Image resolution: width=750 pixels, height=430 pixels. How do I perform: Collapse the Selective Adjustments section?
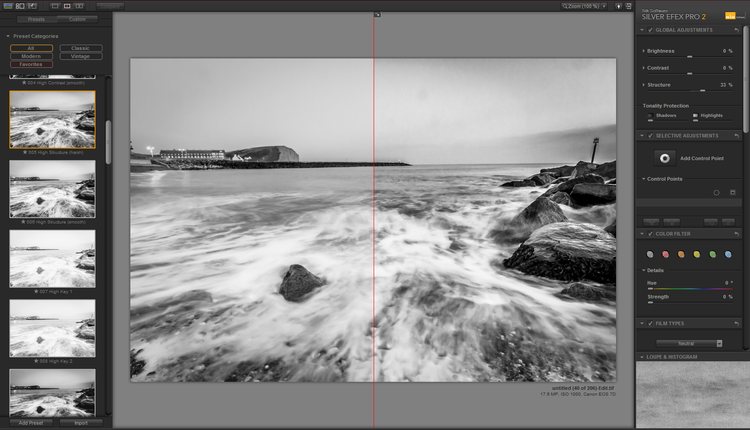[x=642, y=136]
